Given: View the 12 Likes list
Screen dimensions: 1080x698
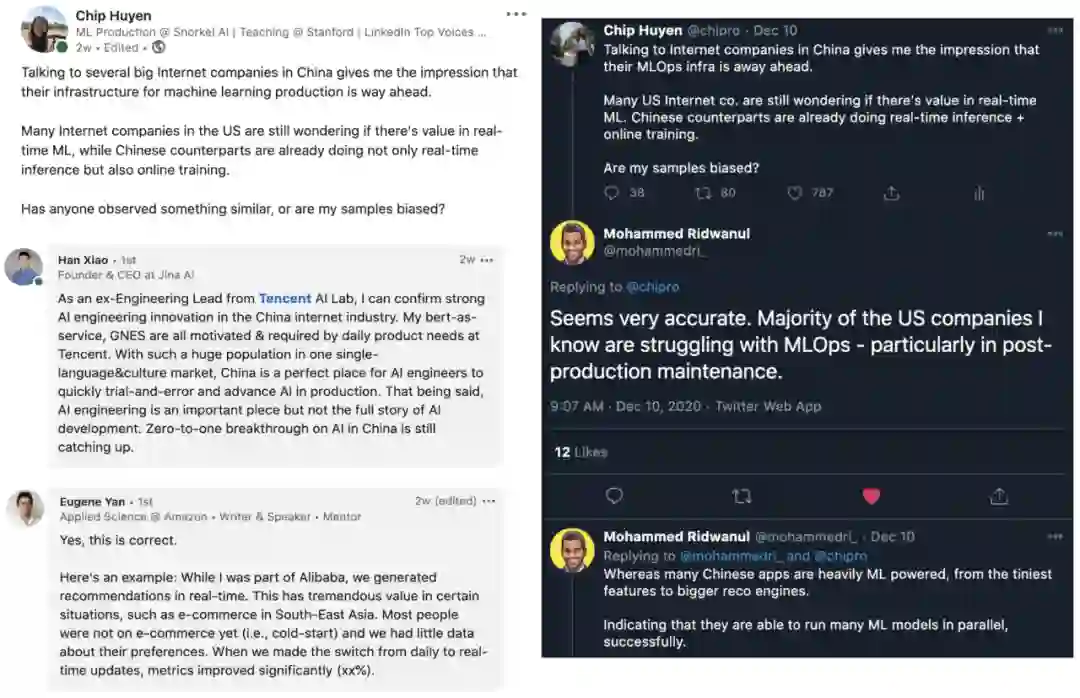Looking at the screenshot, I should point(580,452).
